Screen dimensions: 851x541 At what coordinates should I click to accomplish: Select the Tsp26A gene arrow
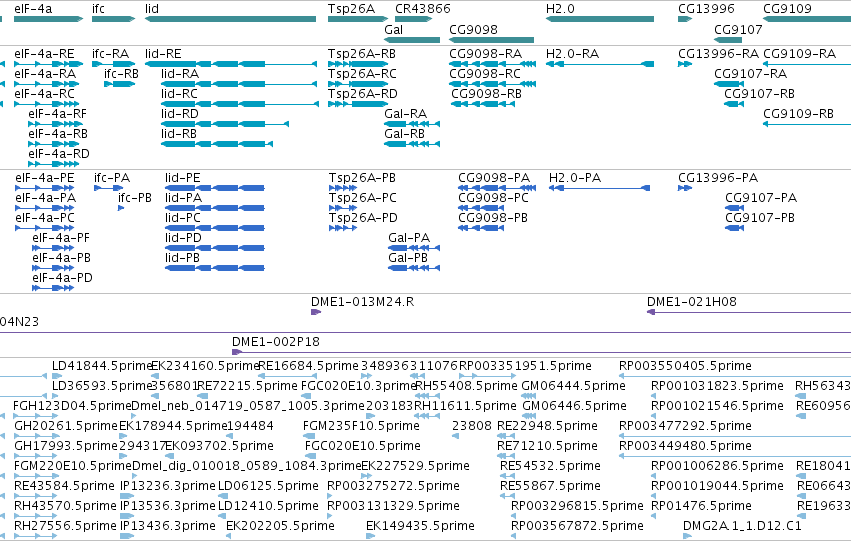[x=358, y=19]
